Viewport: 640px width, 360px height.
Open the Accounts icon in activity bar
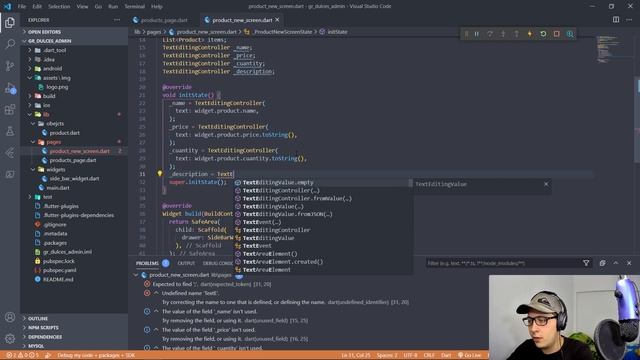[10, 317]
